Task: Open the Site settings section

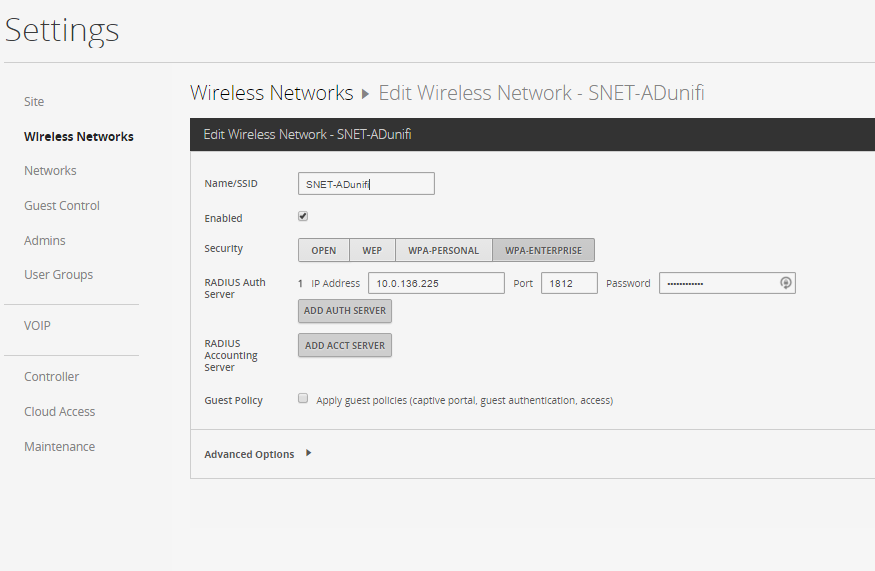Action: click(x=34, y=102)
